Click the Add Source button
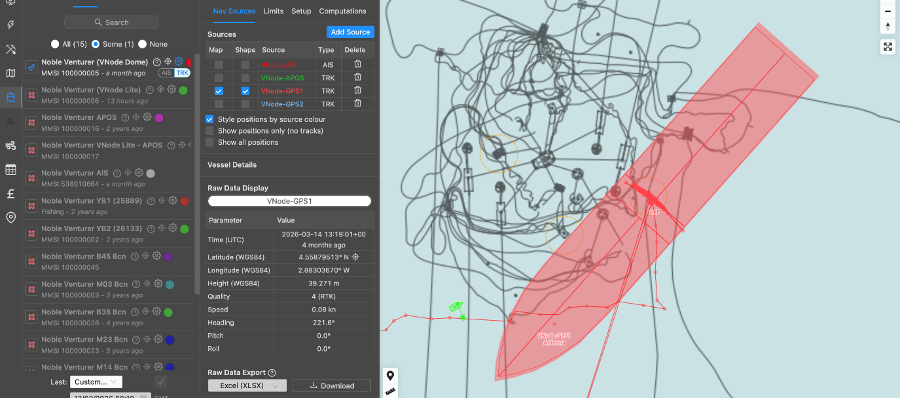 coord(350,32)
